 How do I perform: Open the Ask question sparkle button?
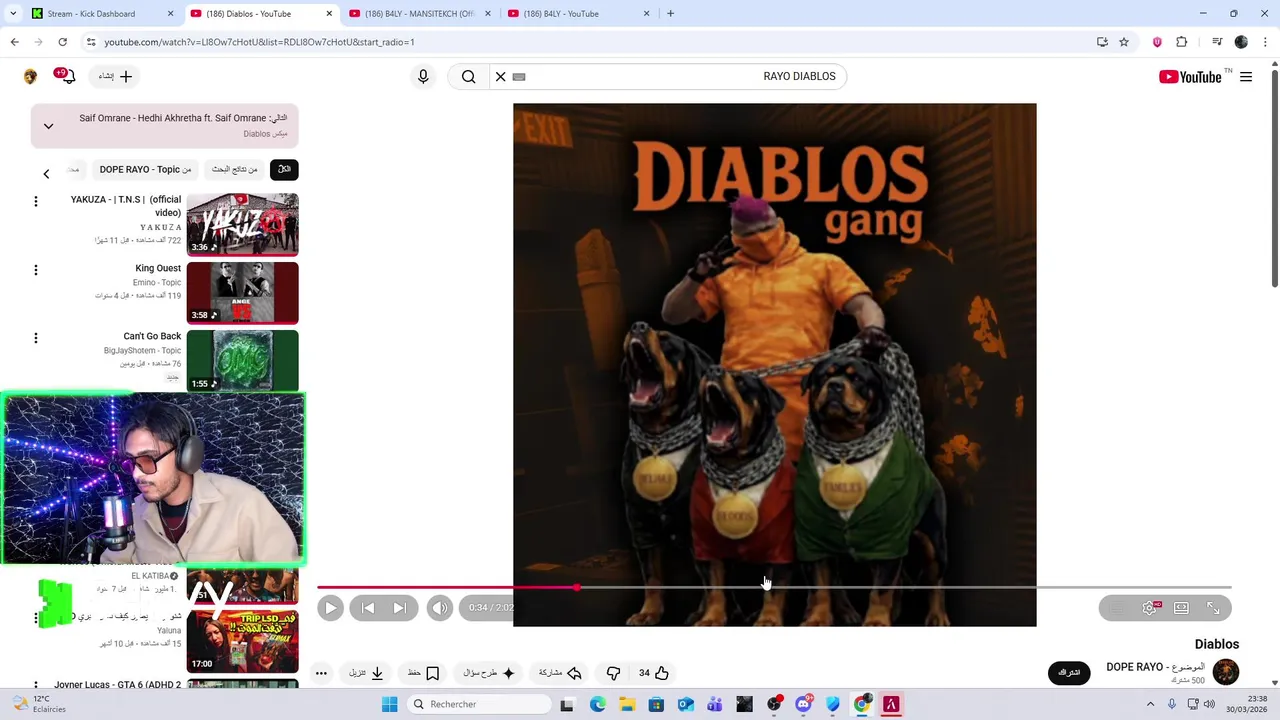coord(489,673)
